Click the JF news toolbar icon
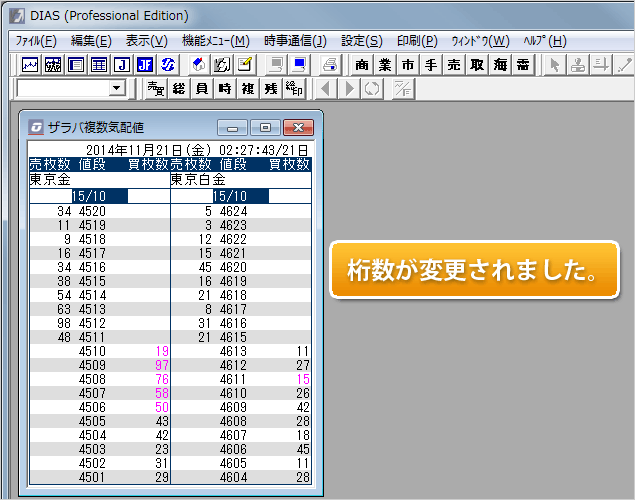Screen dimensions: 635x500 click(145, 65)
